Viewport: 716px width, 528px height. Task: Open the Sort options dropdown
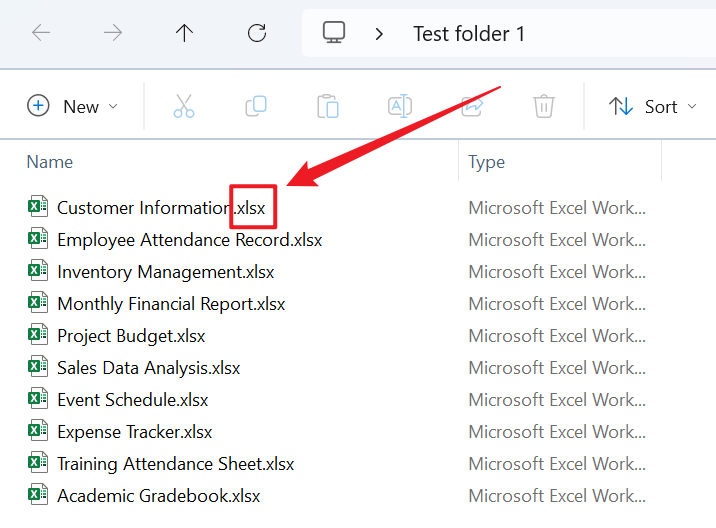[653, 106]
